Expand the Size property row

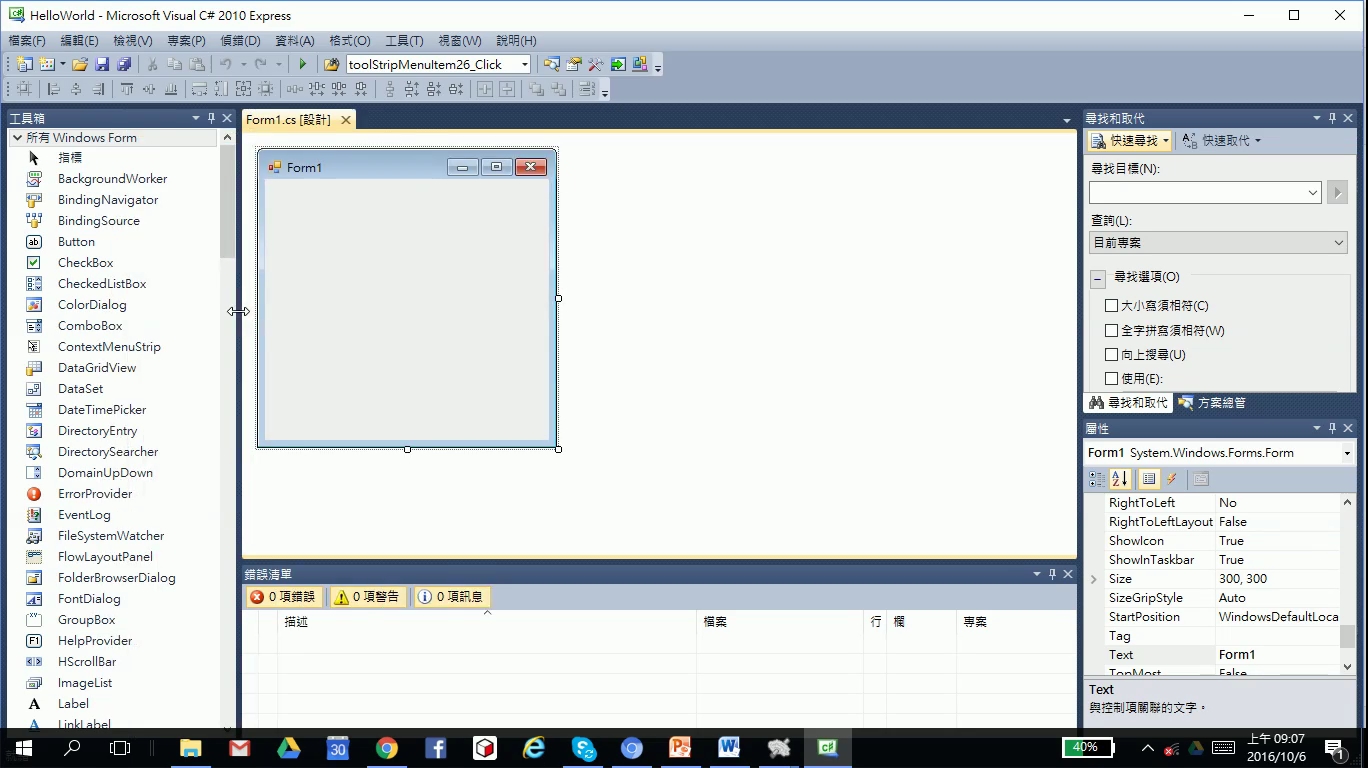click(x=1093, y=579)
